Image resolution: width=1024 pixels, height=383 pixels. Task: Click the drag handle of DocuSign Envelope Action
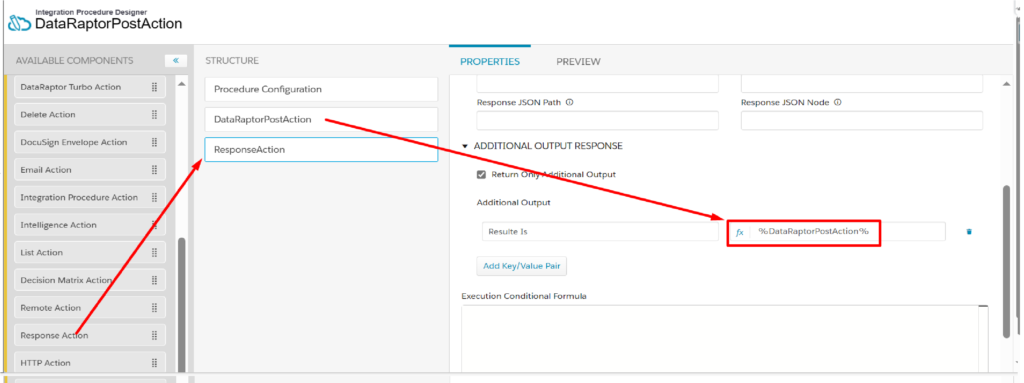click(155, 142)
